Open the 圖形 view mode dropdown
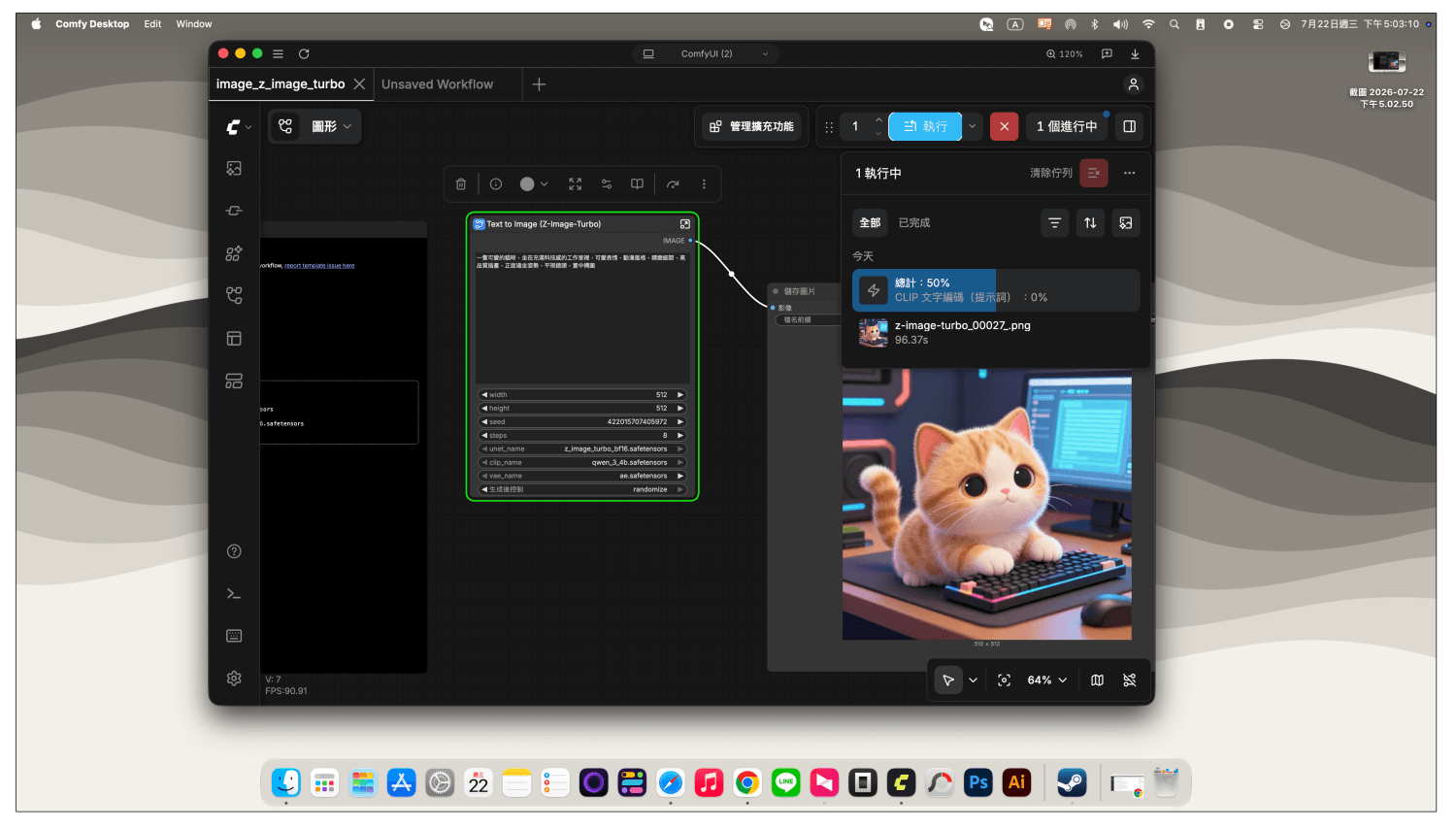The height and width of the screenshot is (829, 1456). [x=331, y=126]
